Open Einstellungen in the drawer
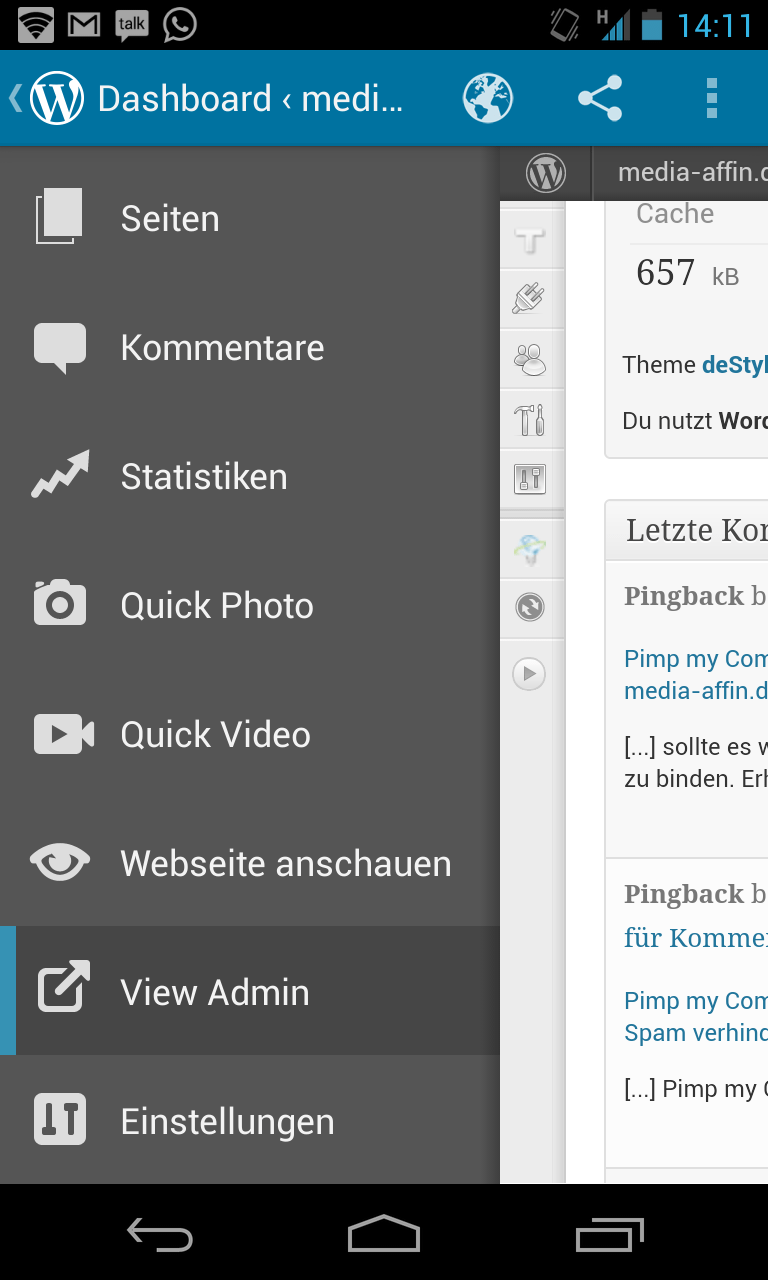 click(250, 1120)
